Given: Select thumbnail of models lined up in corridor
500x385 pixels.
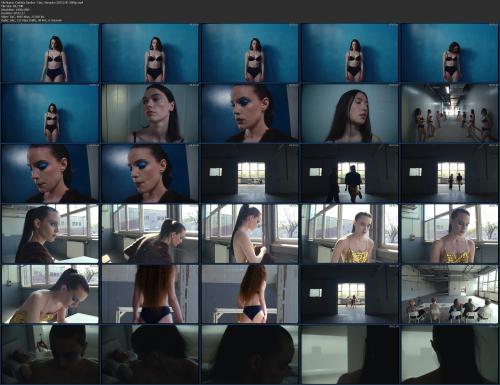Looking at the screenshot, I should (x=450, y=113).
